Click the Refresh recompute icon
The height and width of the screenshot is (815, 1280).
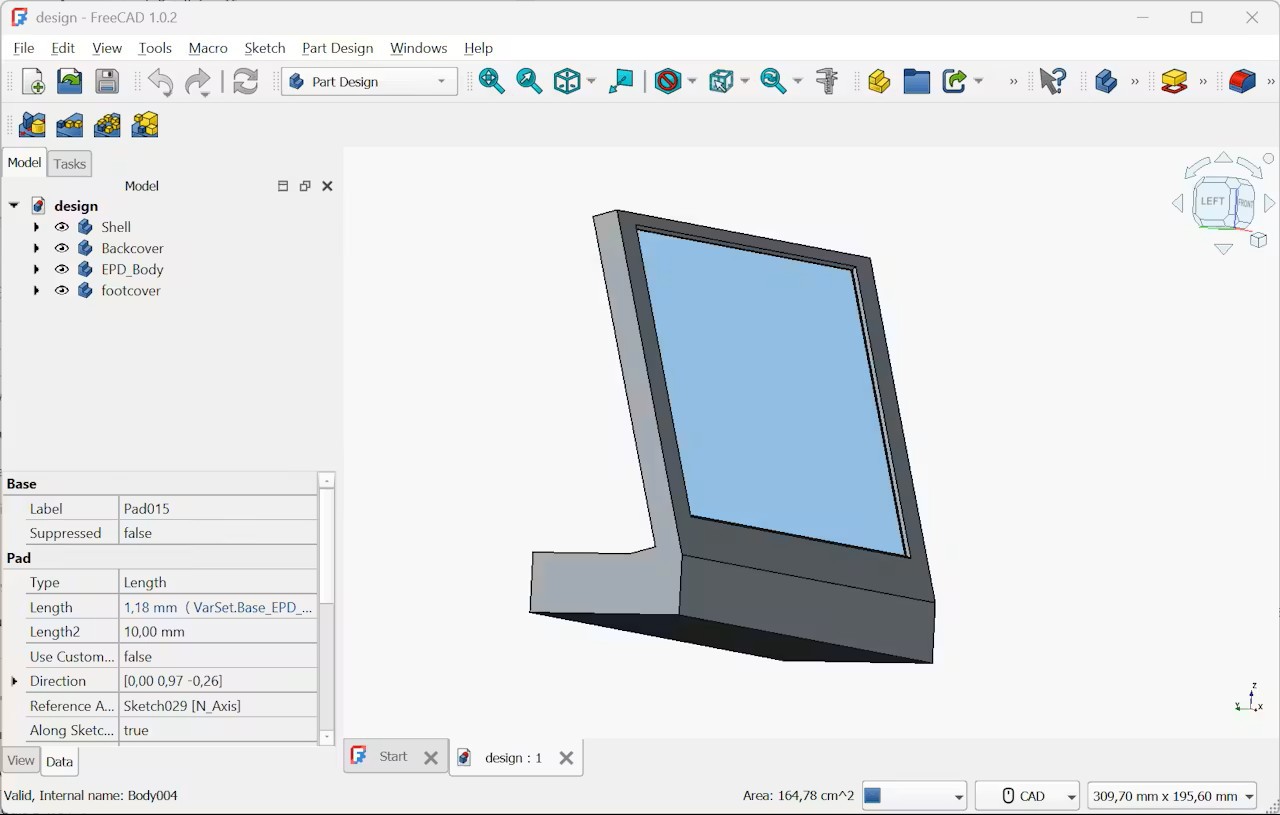[x=246, y=82]
